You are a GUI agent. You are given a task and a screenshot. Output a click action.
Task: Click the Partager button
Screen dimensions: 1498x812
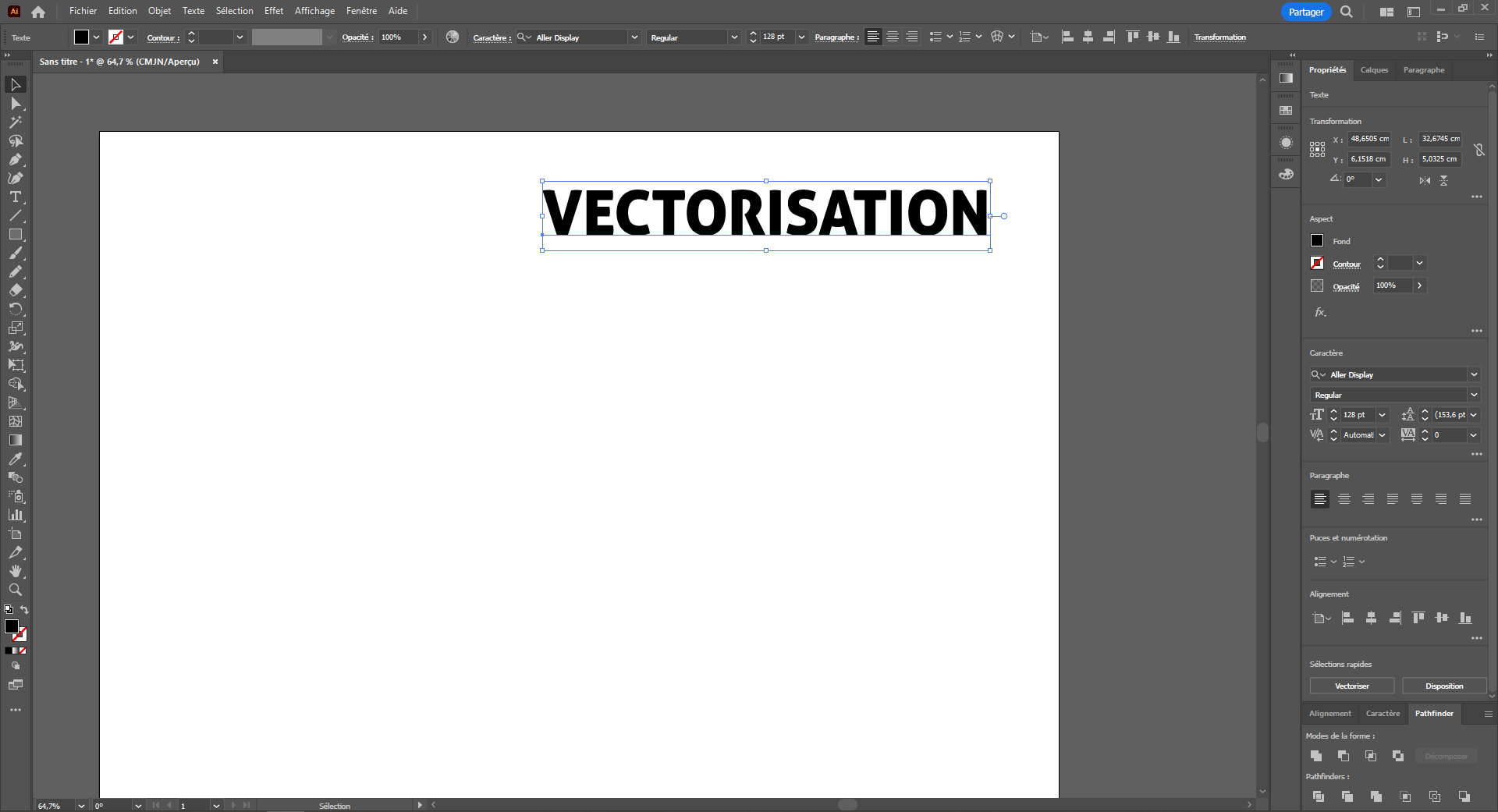coord(1305,12)
